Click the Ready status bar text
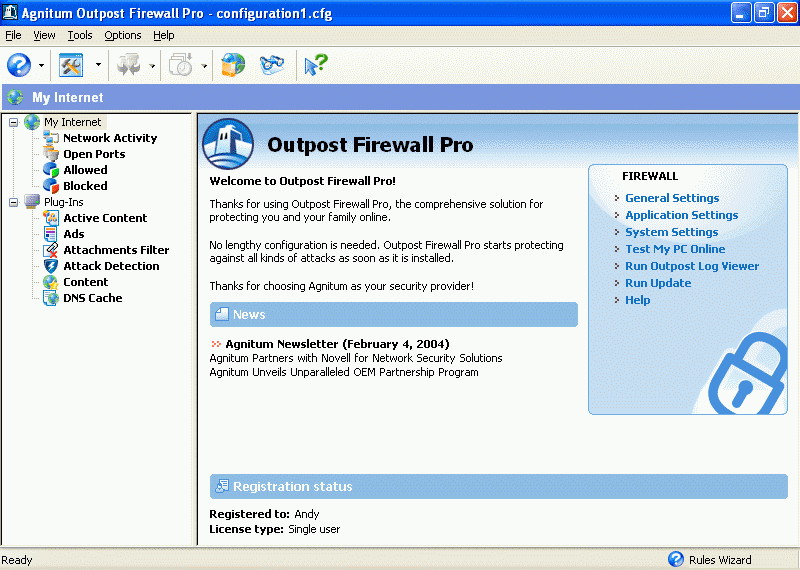The height and width of the screenshot is (570, 800). pyautogui.click(x=17, y=560)
